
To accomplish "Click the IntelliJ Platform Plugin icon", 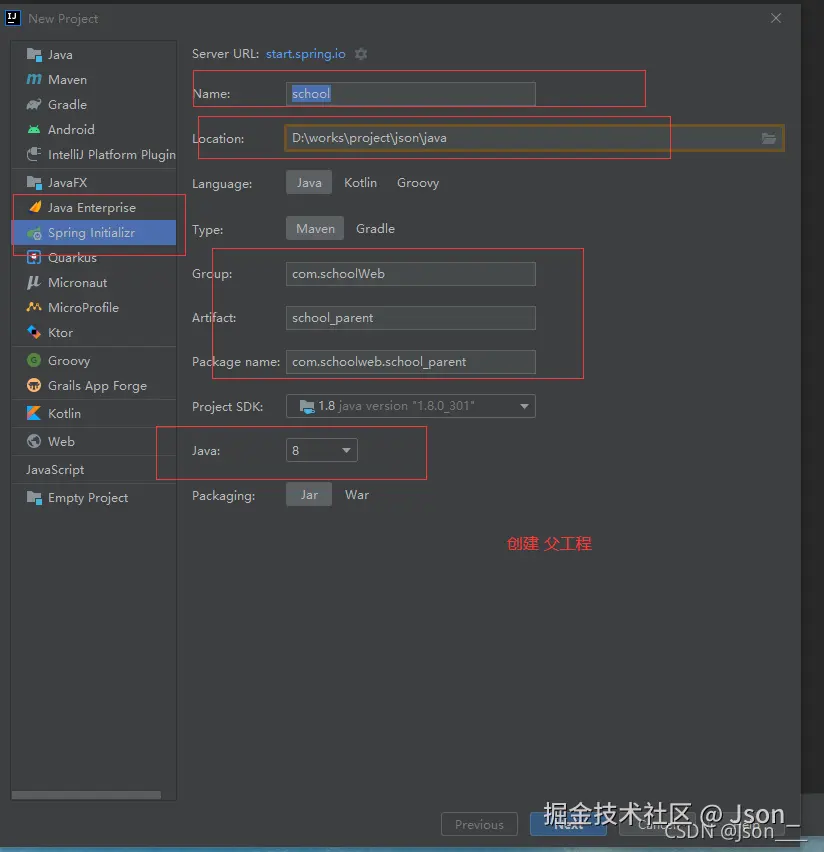I will 34,154.
